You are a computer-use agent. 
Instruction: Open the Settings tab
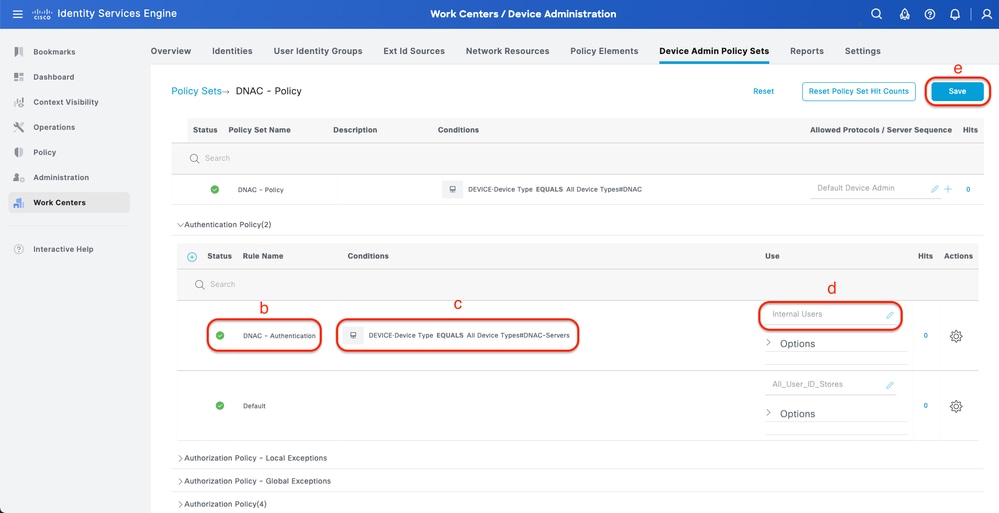(863, 51)
